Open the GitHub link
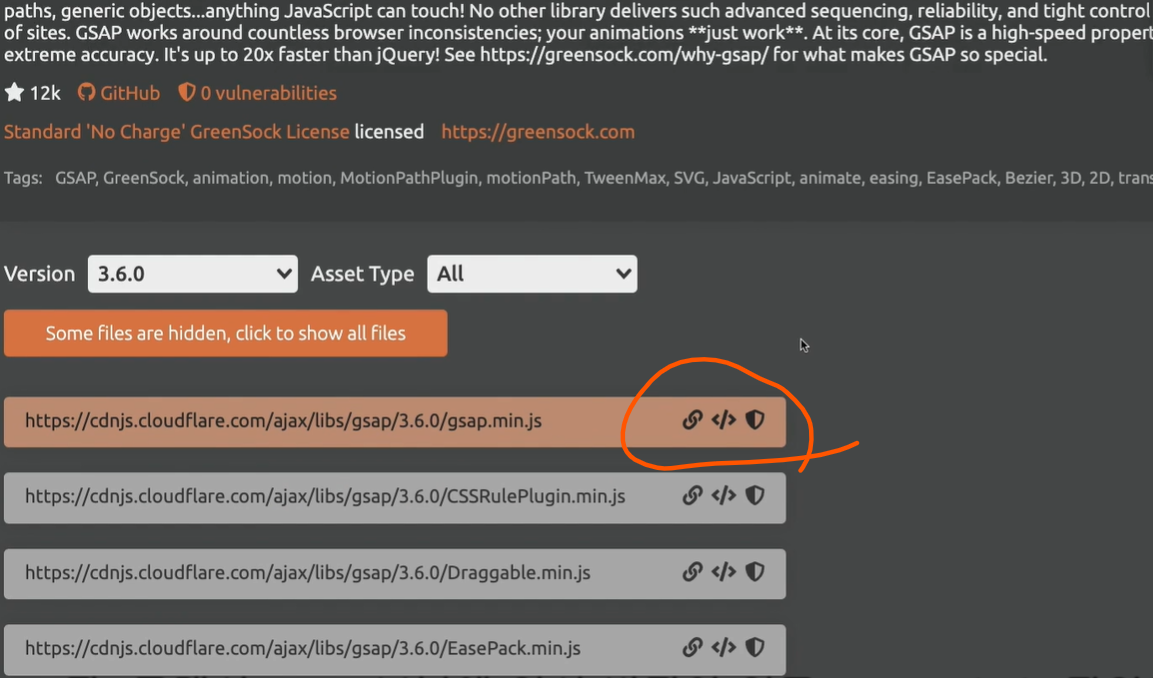Screen dimensions: 1153x678 click(130, 93)
